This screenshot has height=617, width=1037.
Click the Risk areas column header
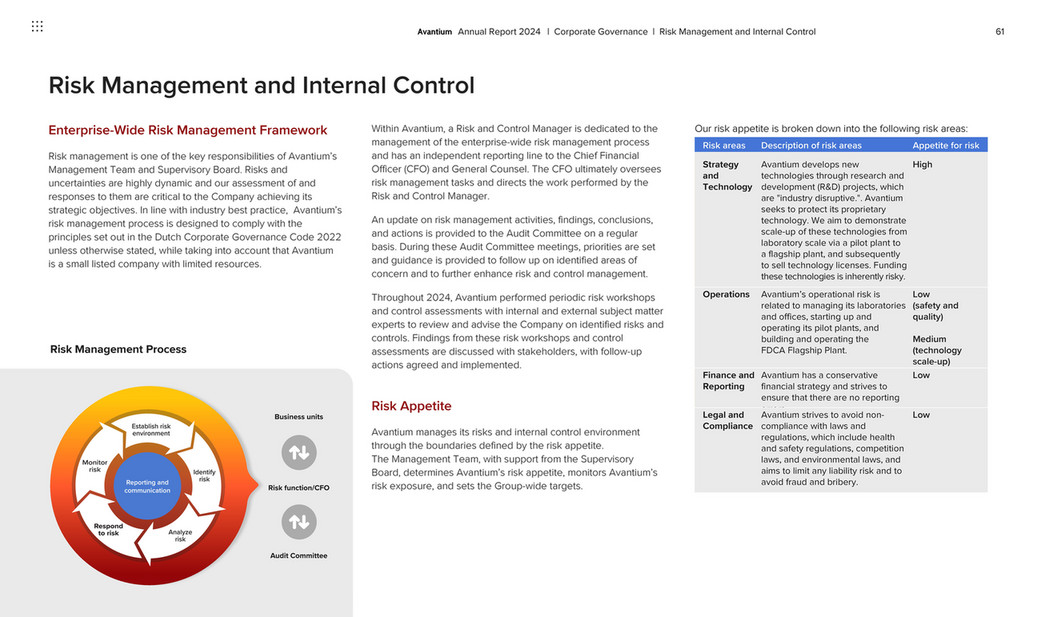(x=724, y=145)
